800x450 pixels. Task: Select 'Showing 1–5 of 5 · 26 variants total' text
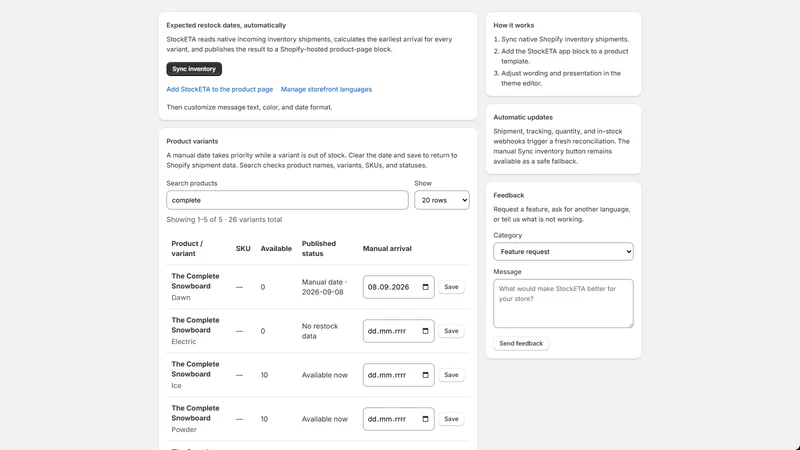(224, 219)
